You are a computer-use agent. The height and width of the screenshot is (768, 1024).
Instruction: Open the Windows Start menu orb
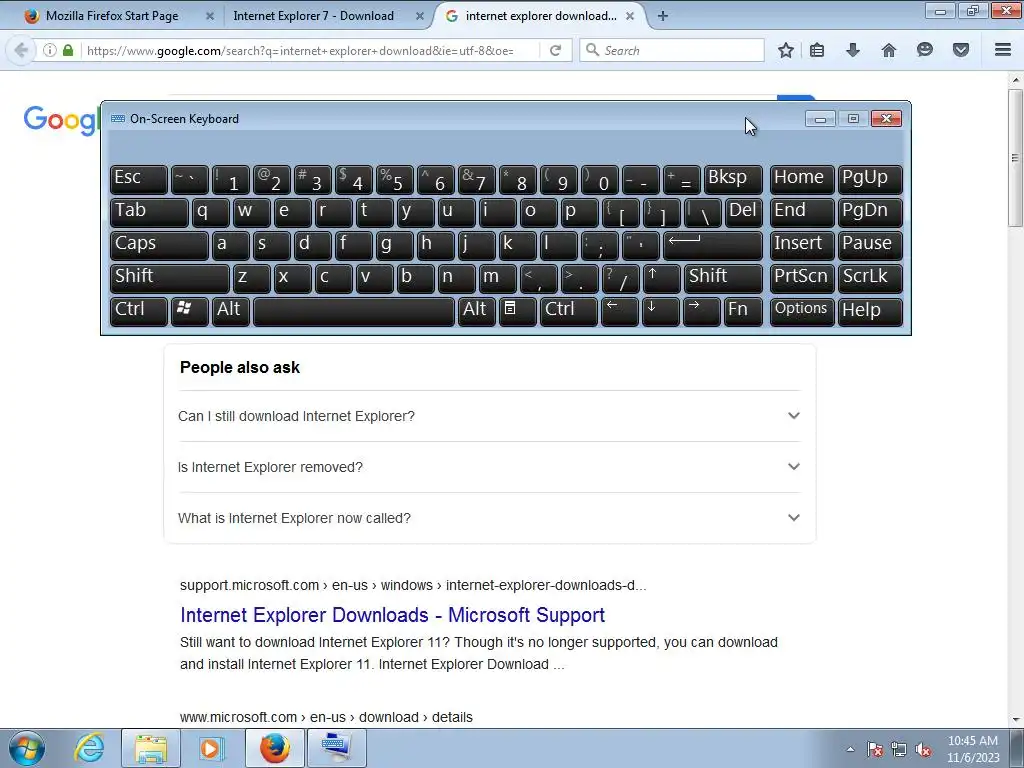[26, 748]
